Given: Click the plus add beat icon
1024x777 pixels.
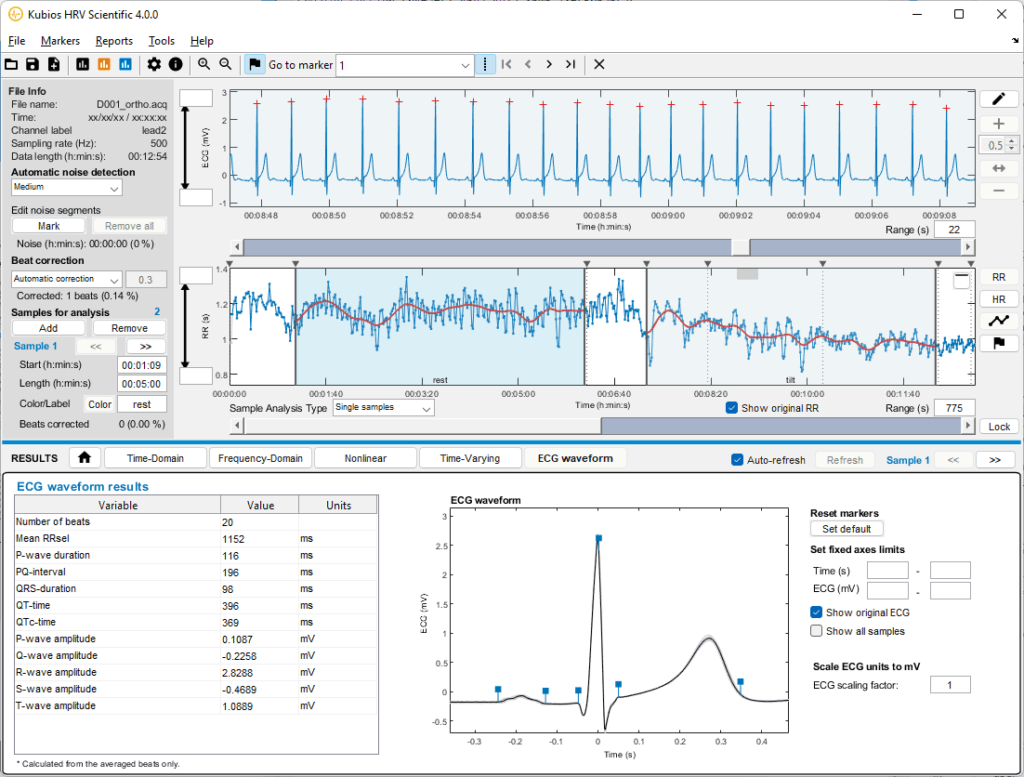Looking at the screenshot, I should pyautogui.click(x=999, y=123).
